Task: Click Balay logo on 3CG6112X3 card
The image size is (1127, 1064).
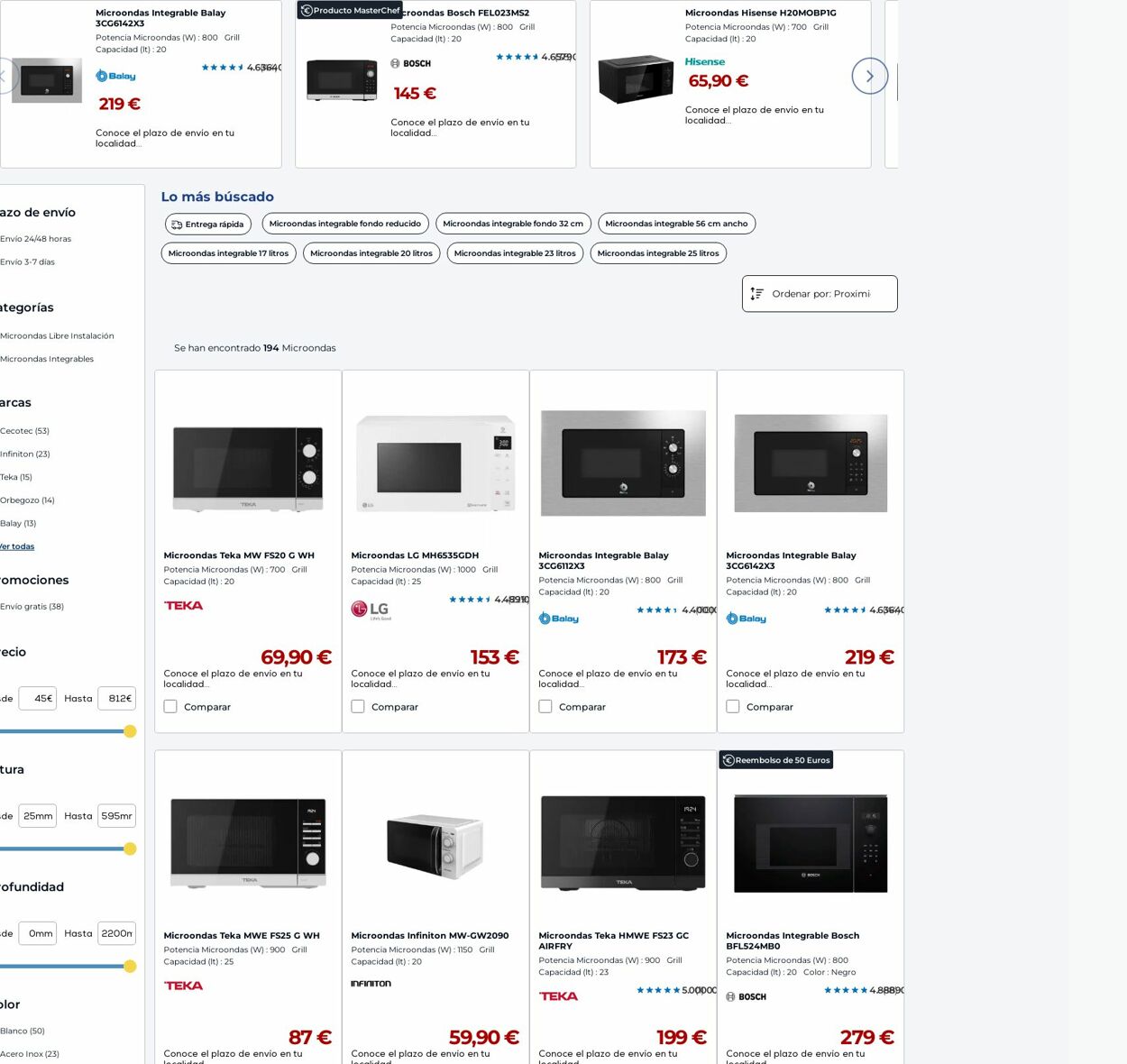Action: (x=558, y=619)
